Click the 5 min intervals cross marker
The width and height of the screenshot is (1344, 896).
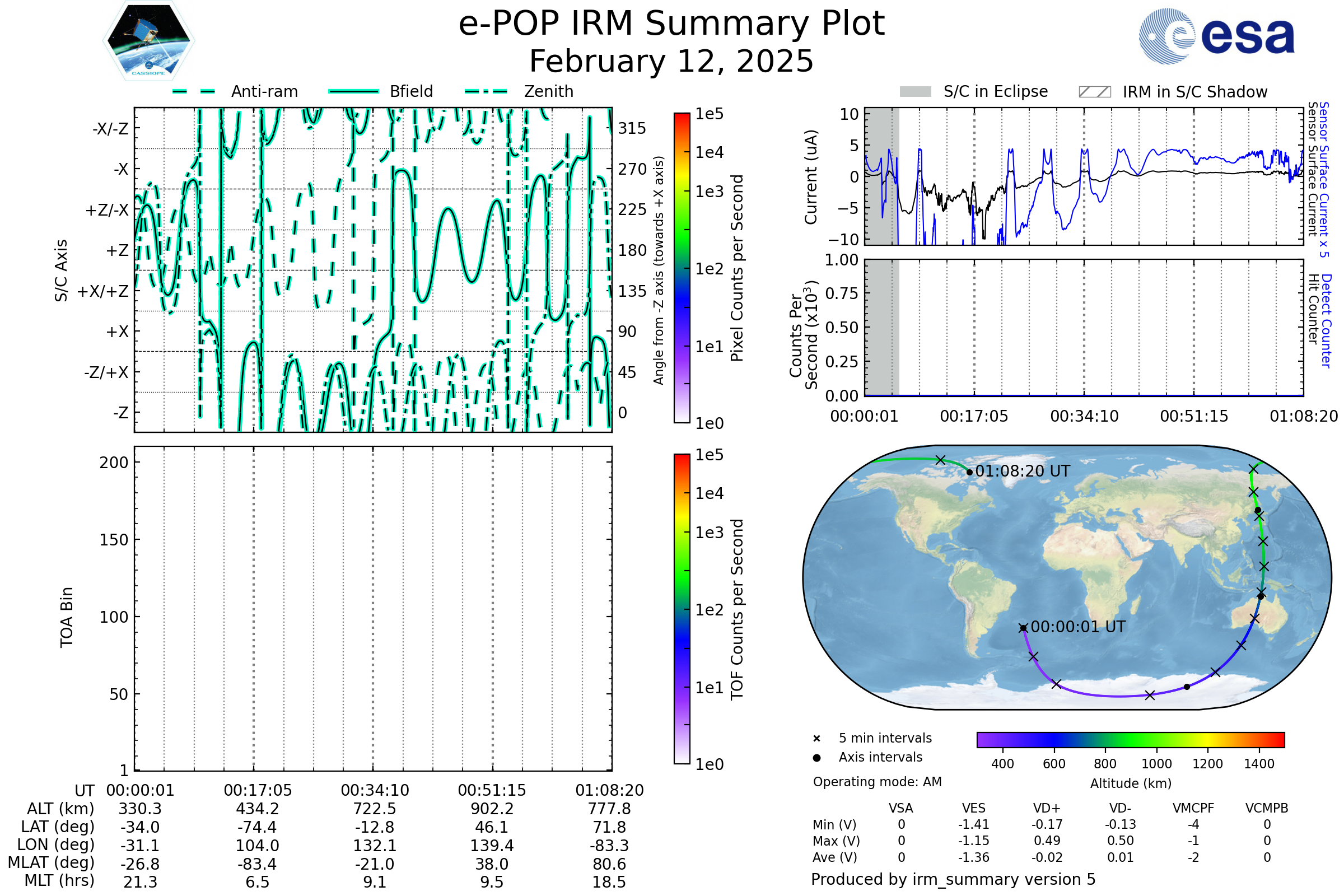[816, 739]
